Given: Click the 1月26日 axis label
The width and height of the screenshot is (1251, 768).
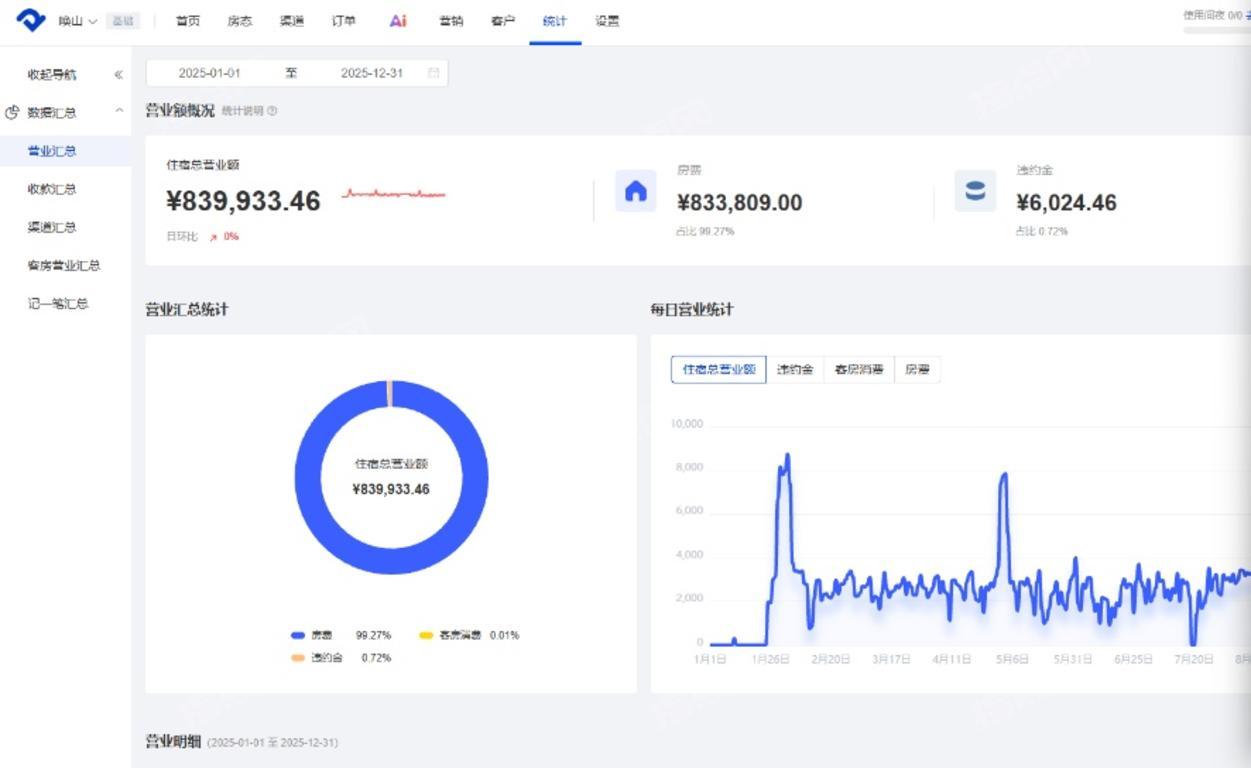Looking at the screenshot, I should coord(771,659).
